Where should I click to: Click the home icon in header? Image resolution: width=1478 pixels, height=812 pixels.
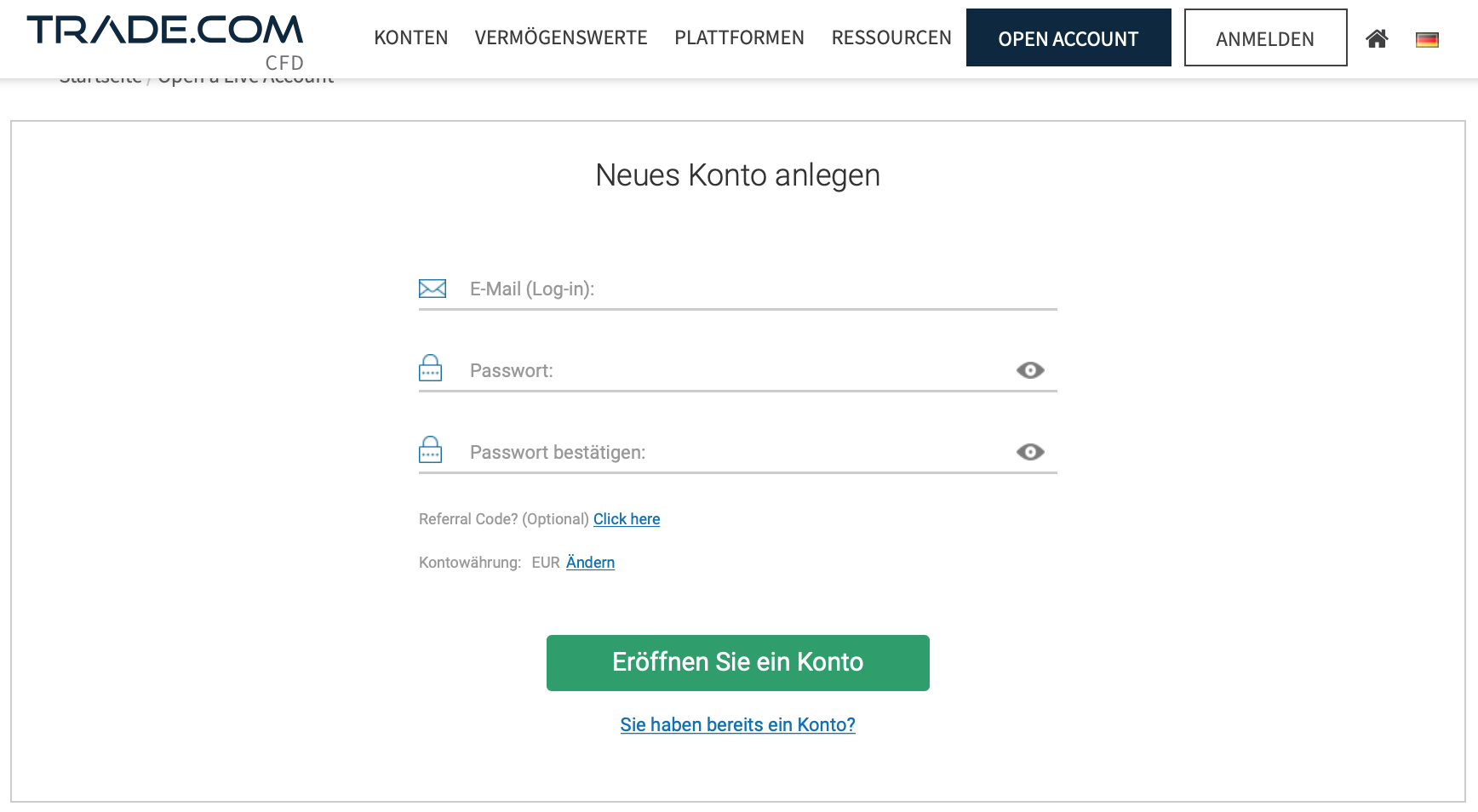point(1377,38)
